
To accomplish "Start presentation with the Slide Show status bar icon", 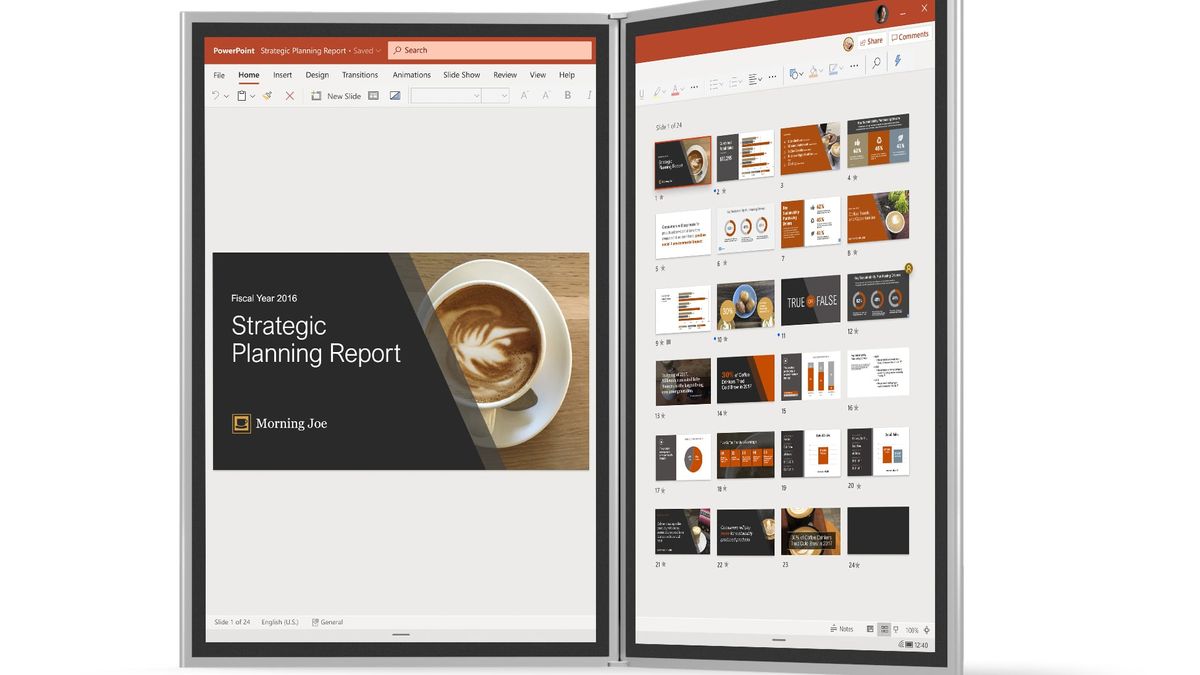I will coord(896,629).
